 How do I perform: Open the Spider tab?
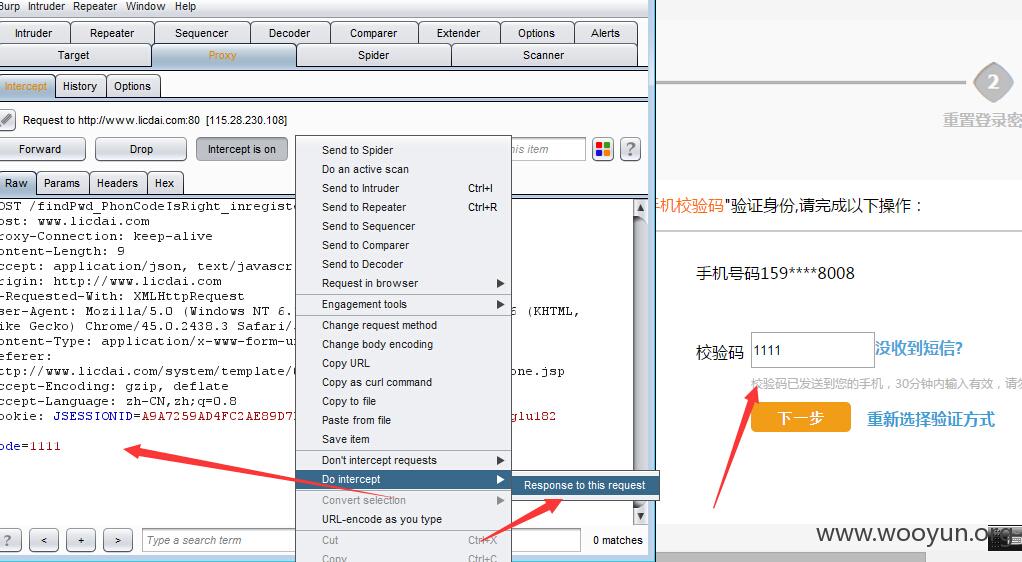373,55
